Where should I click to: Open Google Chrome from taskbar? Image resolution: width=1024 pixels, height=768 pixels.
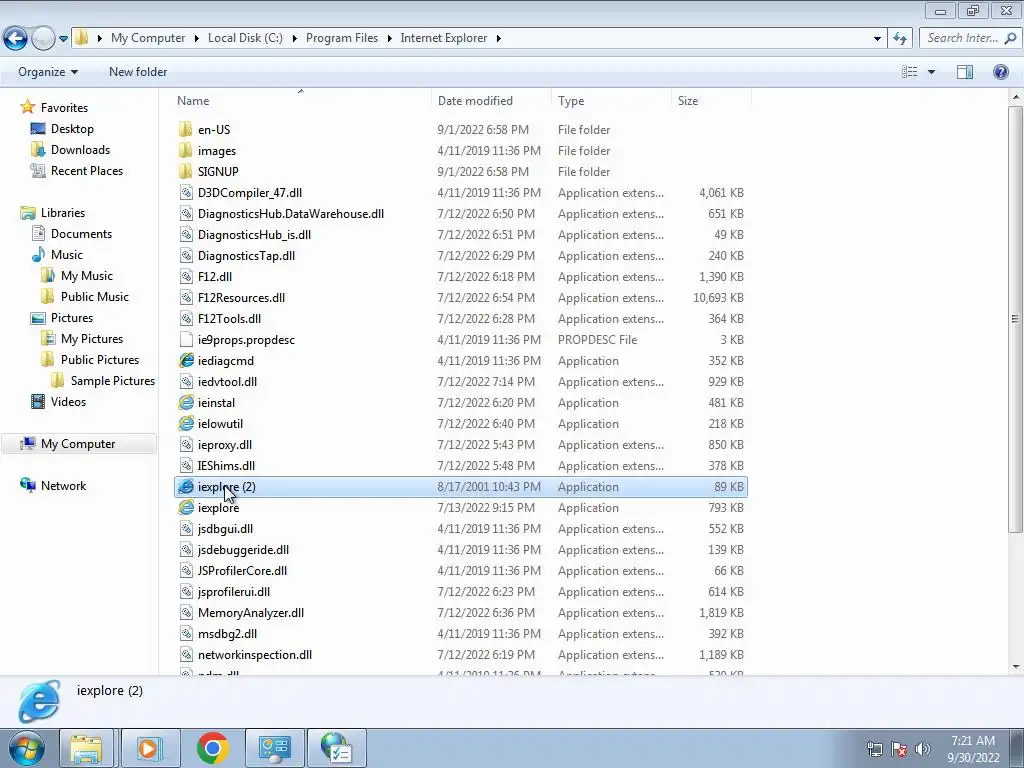[x=212, y=748]
